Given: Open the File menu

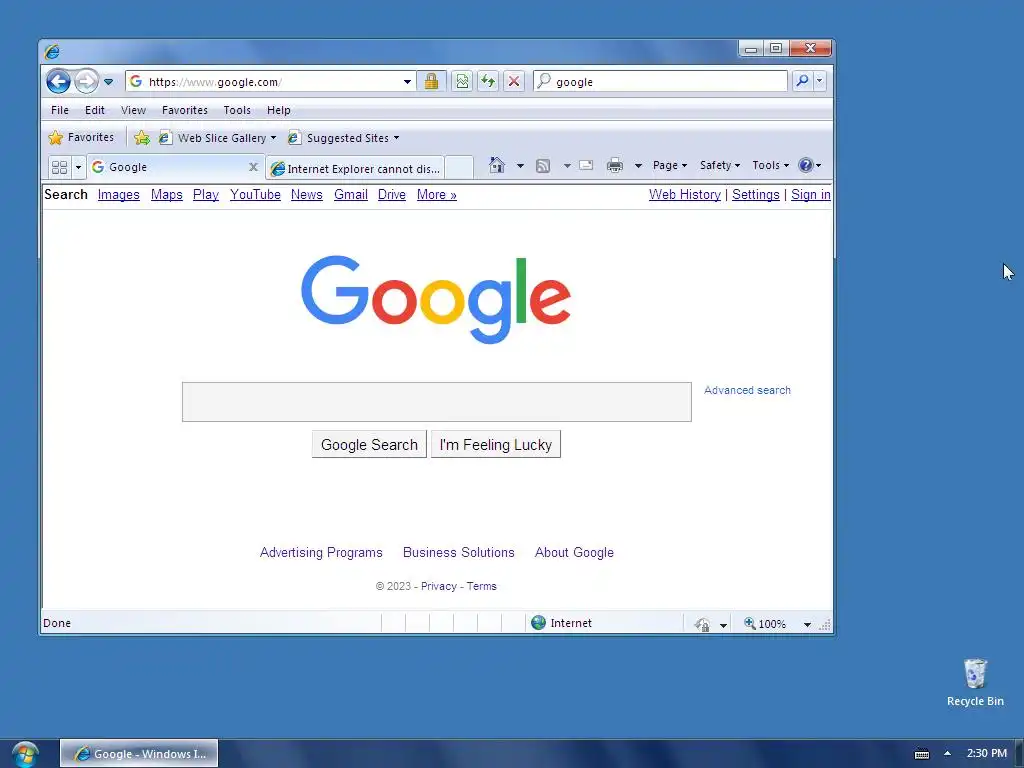Looking at the screenshot, I should pyautogui.click(x=59, y=110).
